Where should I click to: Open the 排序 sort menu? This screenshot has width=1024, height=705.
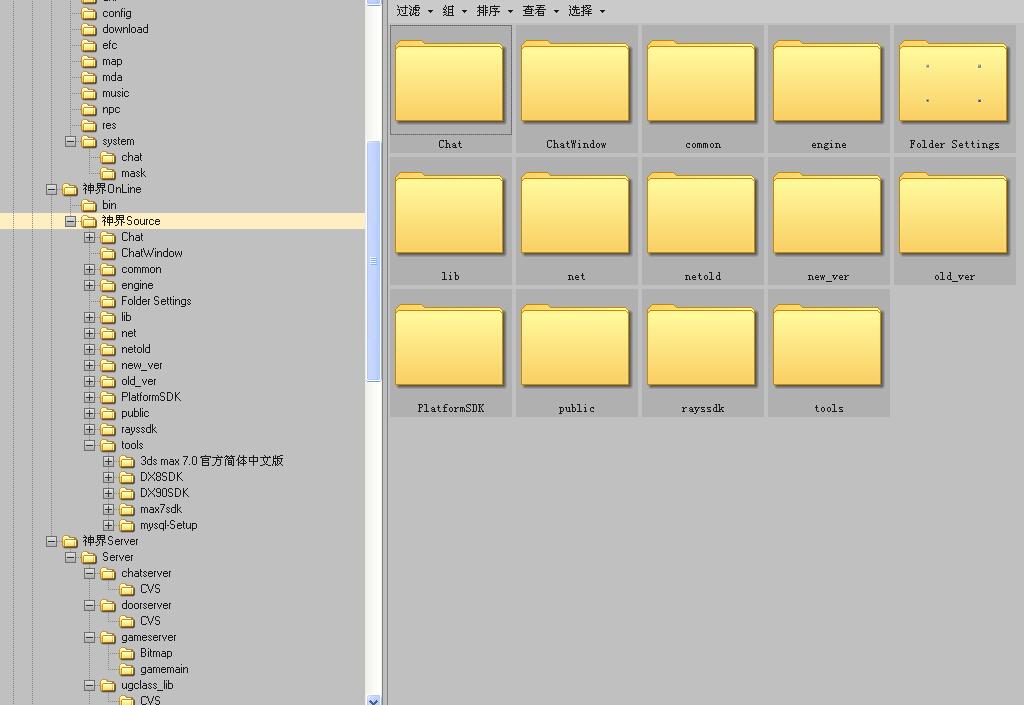click(494, 10)
